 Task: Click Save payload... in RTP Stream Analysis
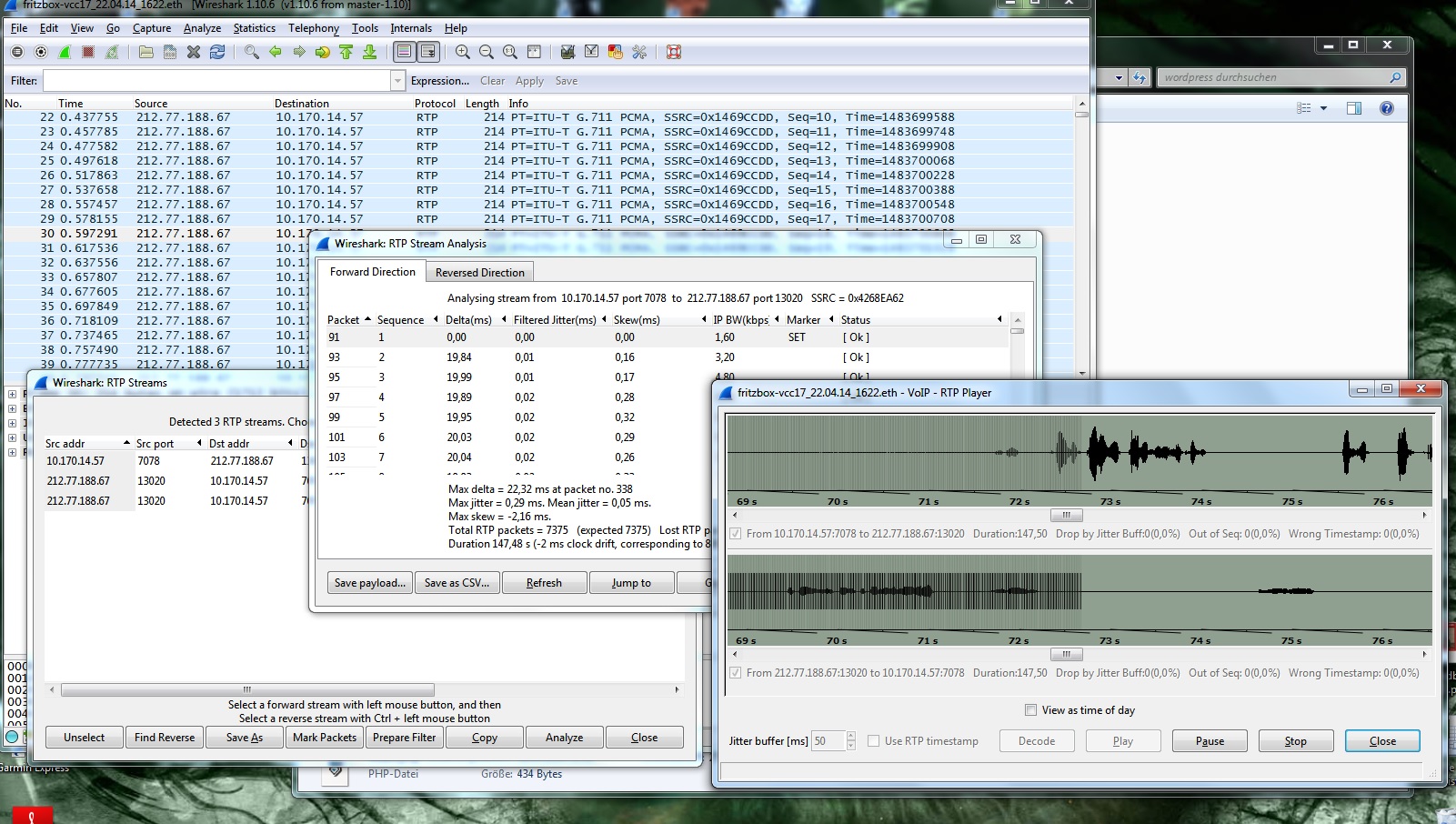pos(370,583)
